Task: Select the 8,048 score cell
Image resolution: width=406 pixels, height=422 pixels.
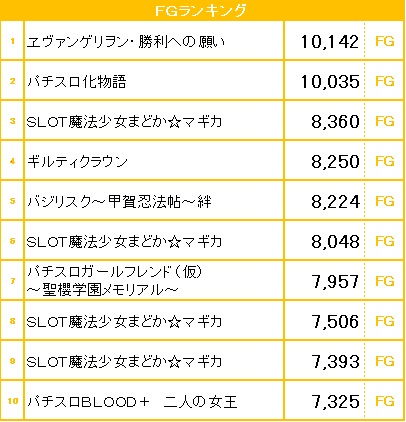Action: (335, 242)
